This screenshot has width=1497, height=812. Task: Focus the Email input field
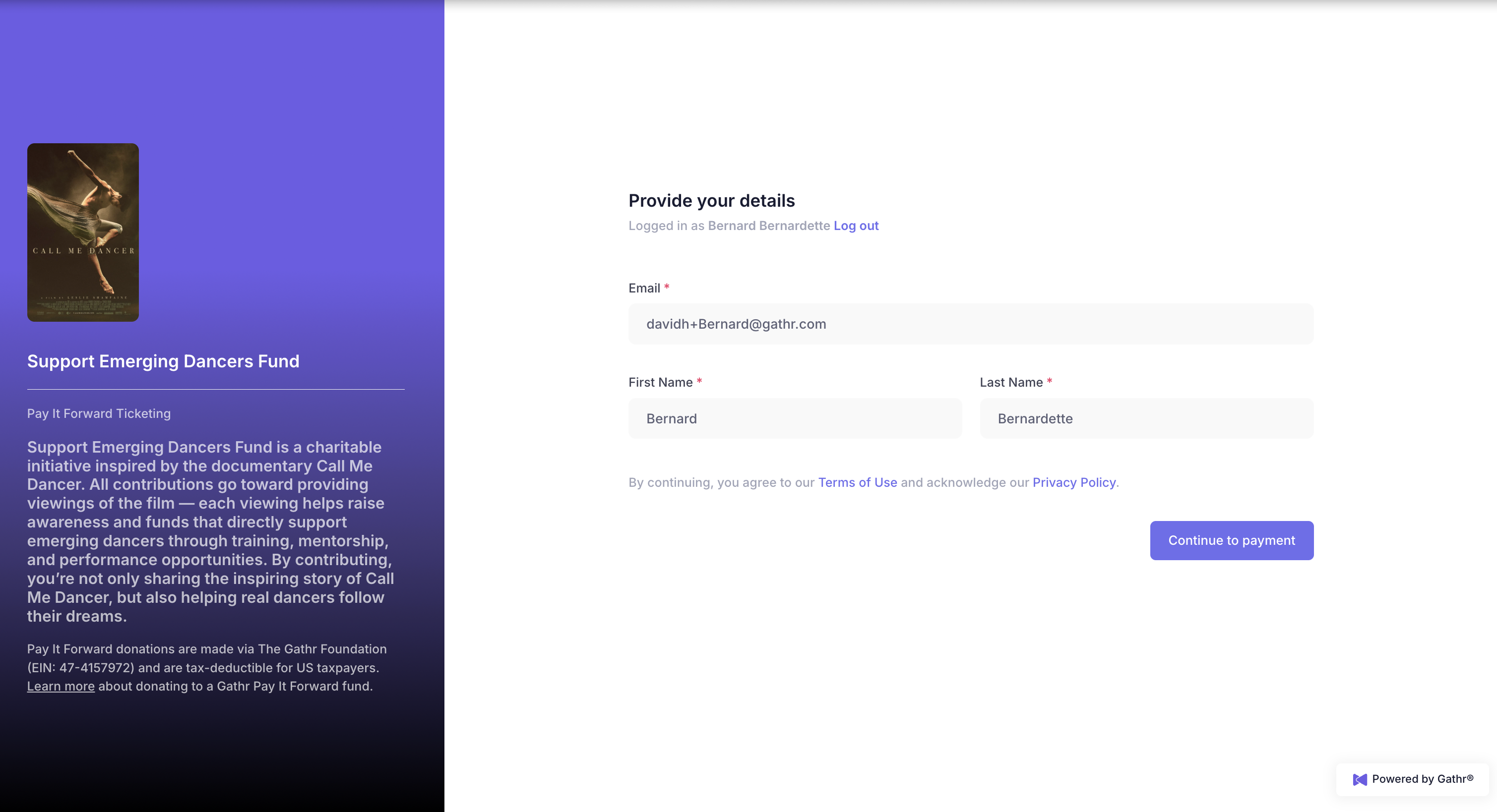971,324
